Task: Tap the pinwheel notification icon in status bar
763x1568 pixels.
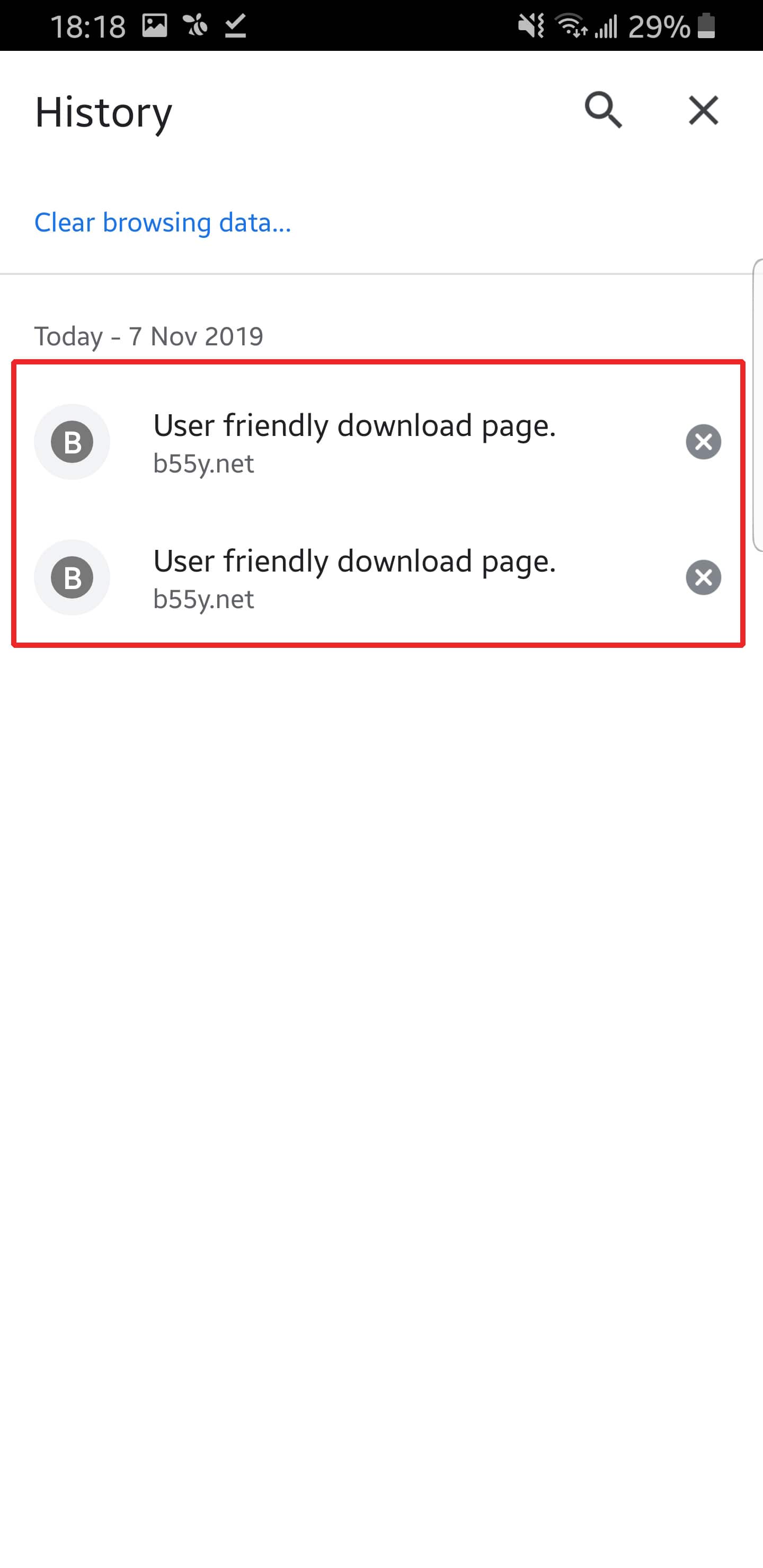Action: tap(196, 26)
